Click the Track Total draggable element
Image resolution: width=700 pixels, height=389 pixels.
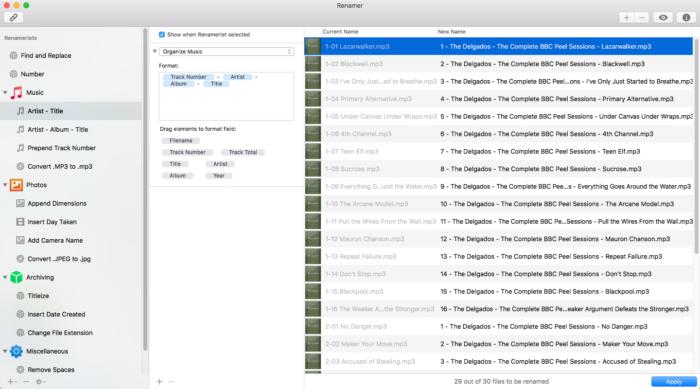pyautogui.click(x=243, y=152)
